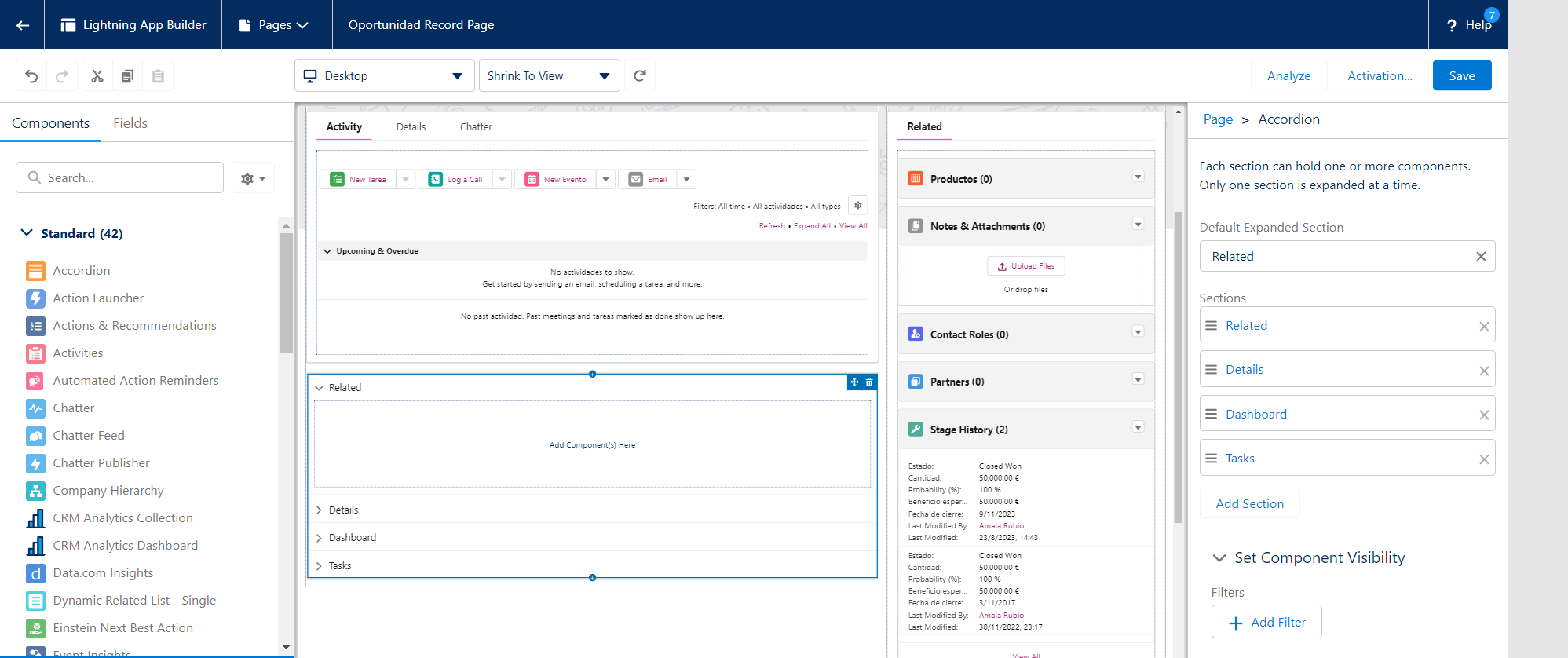
Task: Click the move icon on the accordion component
Action: 854,382
